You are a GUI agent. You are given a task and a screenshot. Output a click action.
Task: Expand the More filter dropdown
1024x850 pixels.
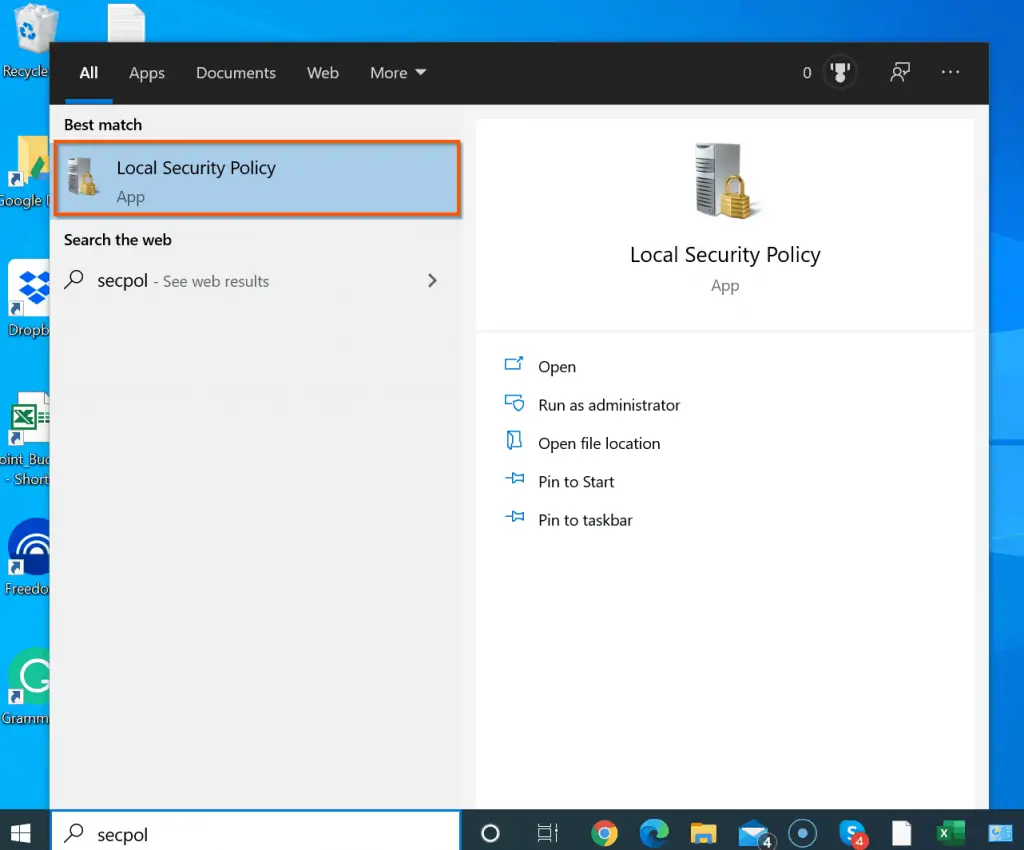click(397, 72)
